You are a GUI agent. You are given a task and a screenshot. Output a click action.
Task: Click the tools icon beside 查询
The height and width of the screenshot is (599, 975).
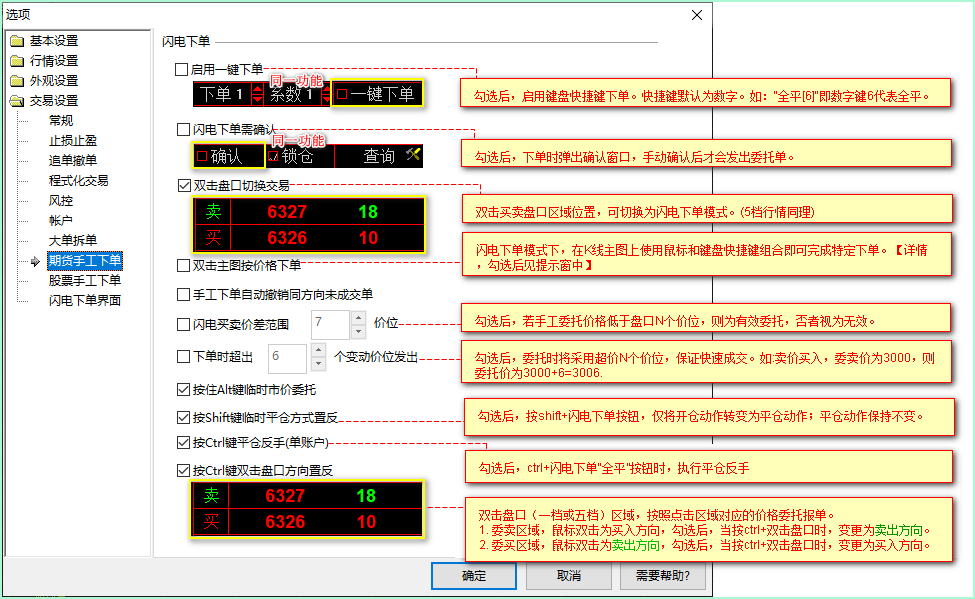click(x=413, y=154)
